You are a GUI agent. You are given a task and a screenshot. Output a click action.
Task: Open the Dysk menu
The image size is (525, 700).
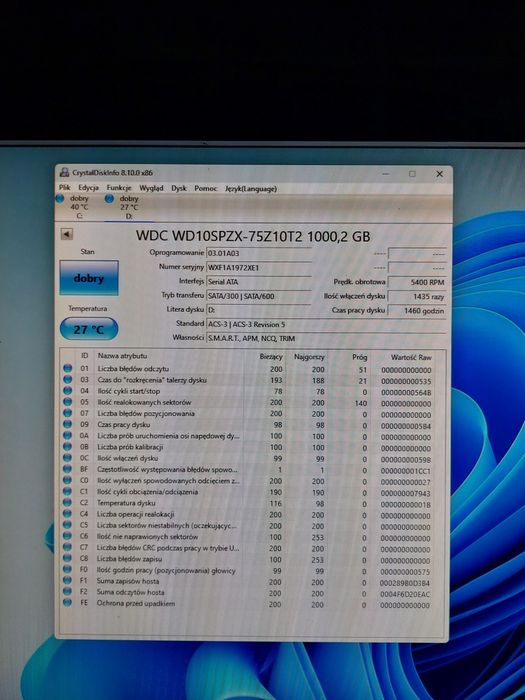coord(179,188)
